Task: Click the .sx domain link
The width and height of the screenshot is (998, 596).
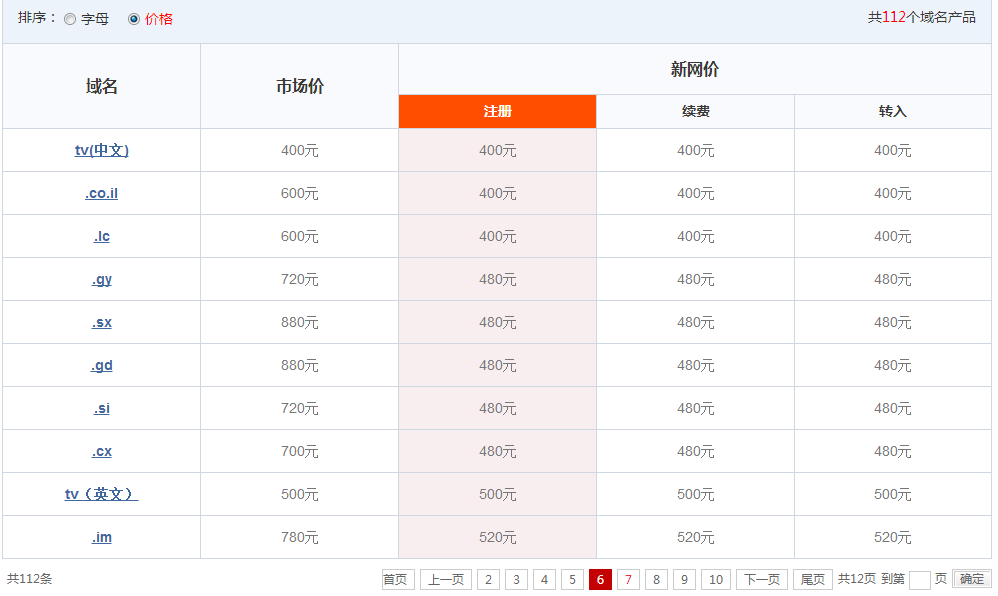Action: (x=102, y=322)
